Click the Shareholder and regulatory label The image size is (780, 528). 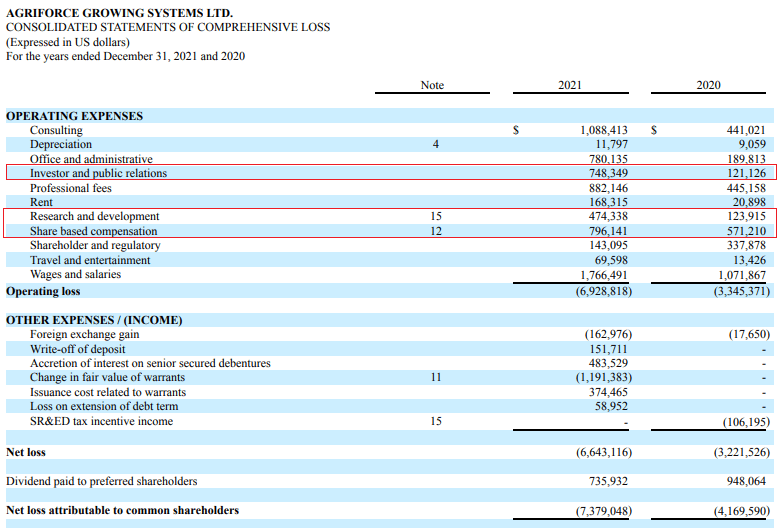95,245
